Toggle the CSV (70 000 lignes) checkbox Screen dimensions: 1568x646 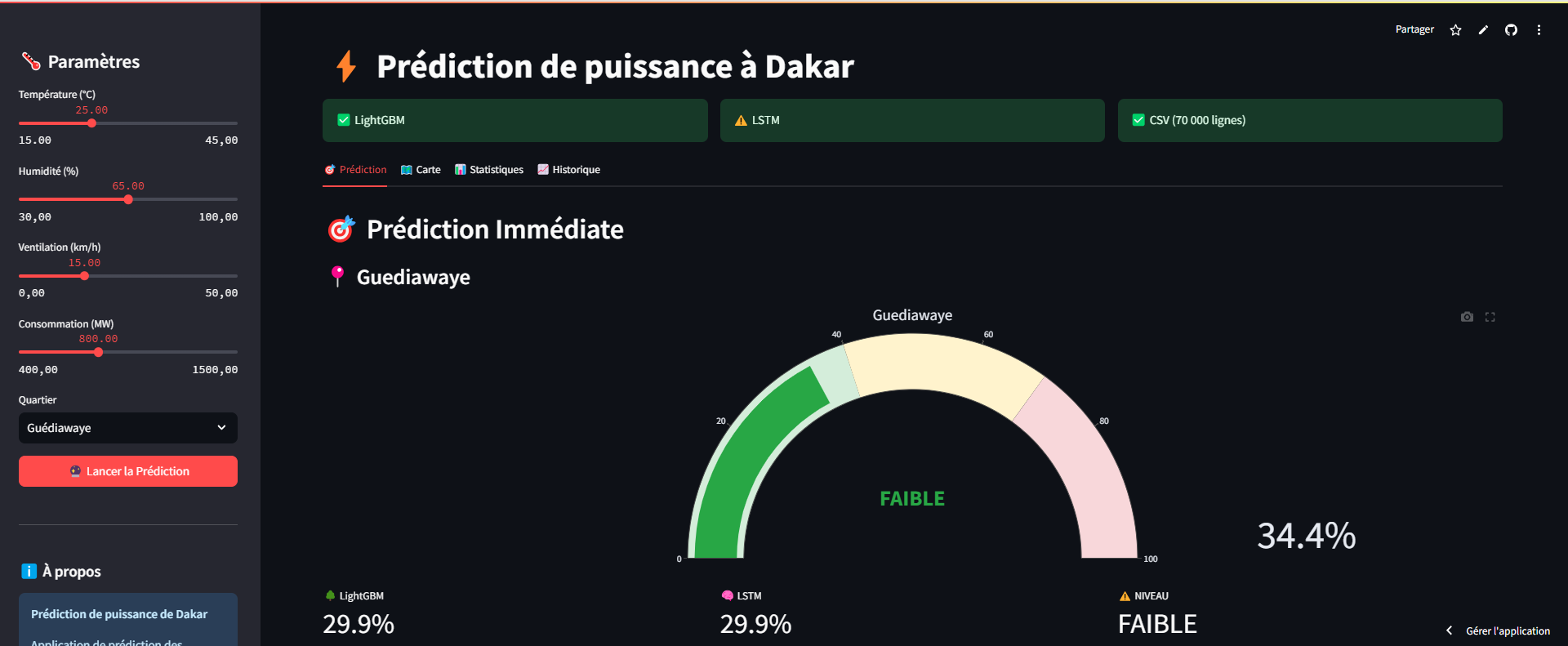coord(1138,119)
